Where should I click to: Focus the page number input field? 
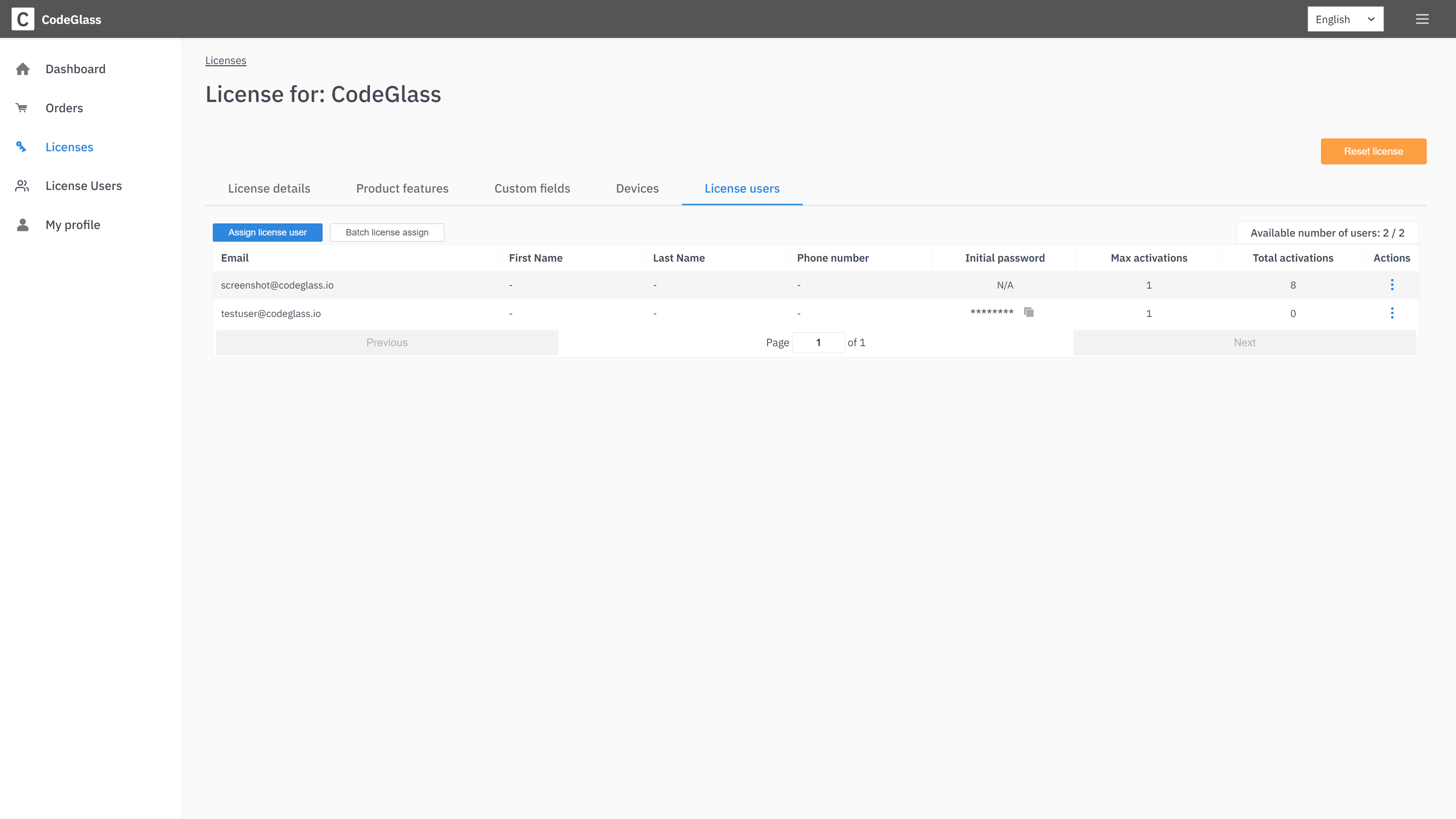coord(819,342)
